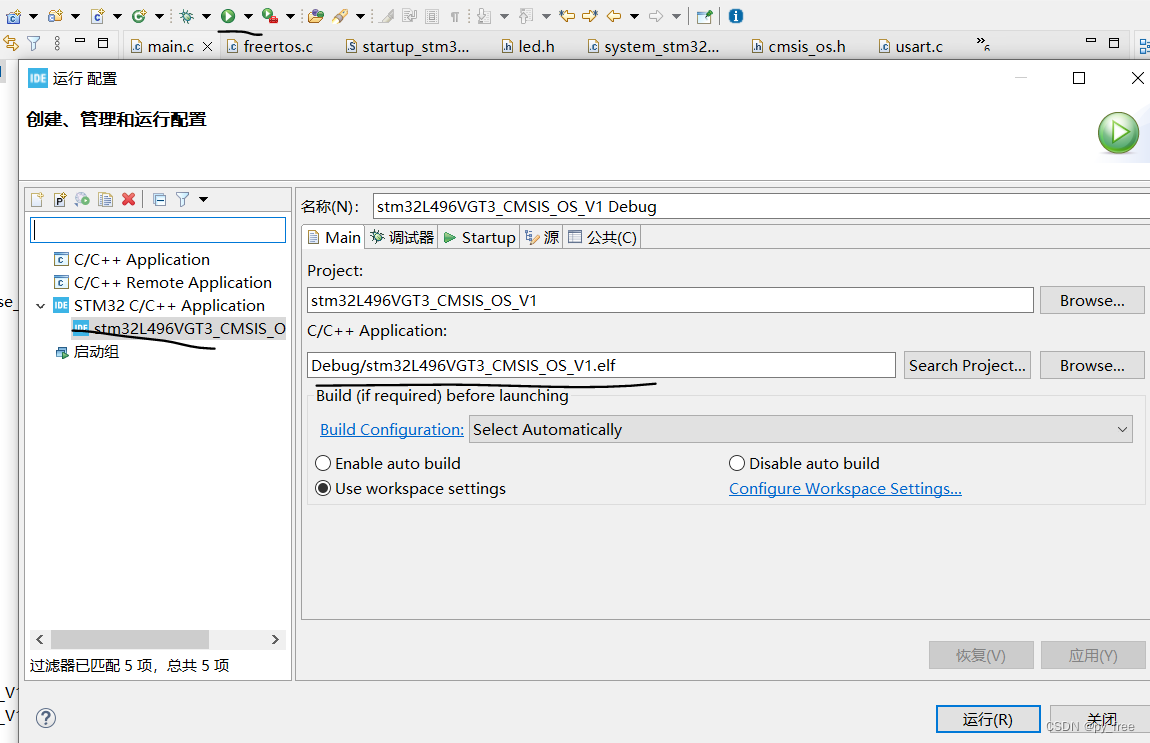Open external tools dropdown arrow
Screen dimensions: 1150x743
click(290, 16)
